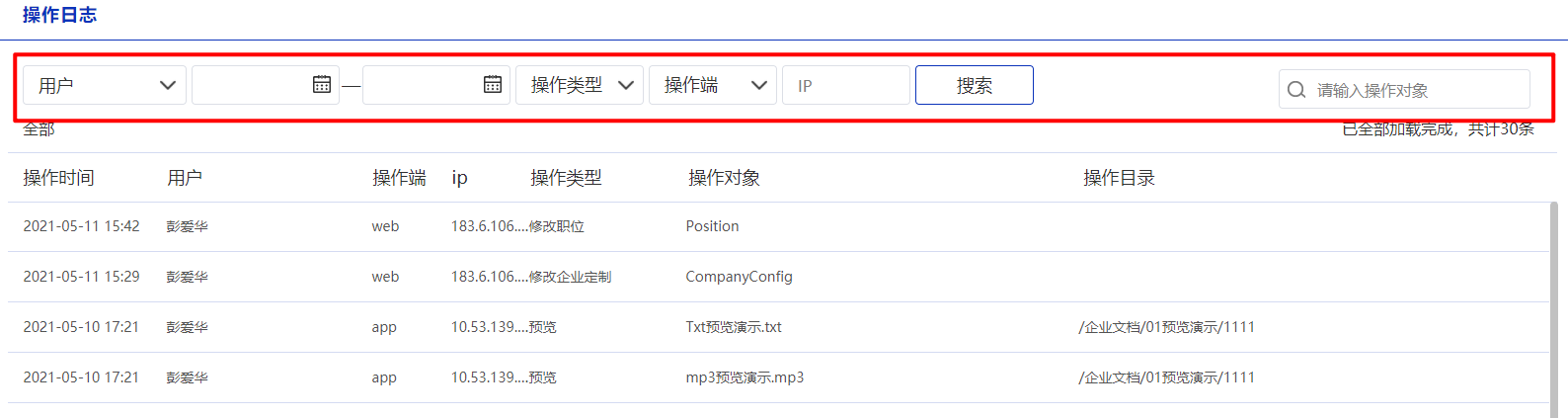
Task: Click the 操作对象 column header
Action: pyautogui.click(x=724, y=178)
